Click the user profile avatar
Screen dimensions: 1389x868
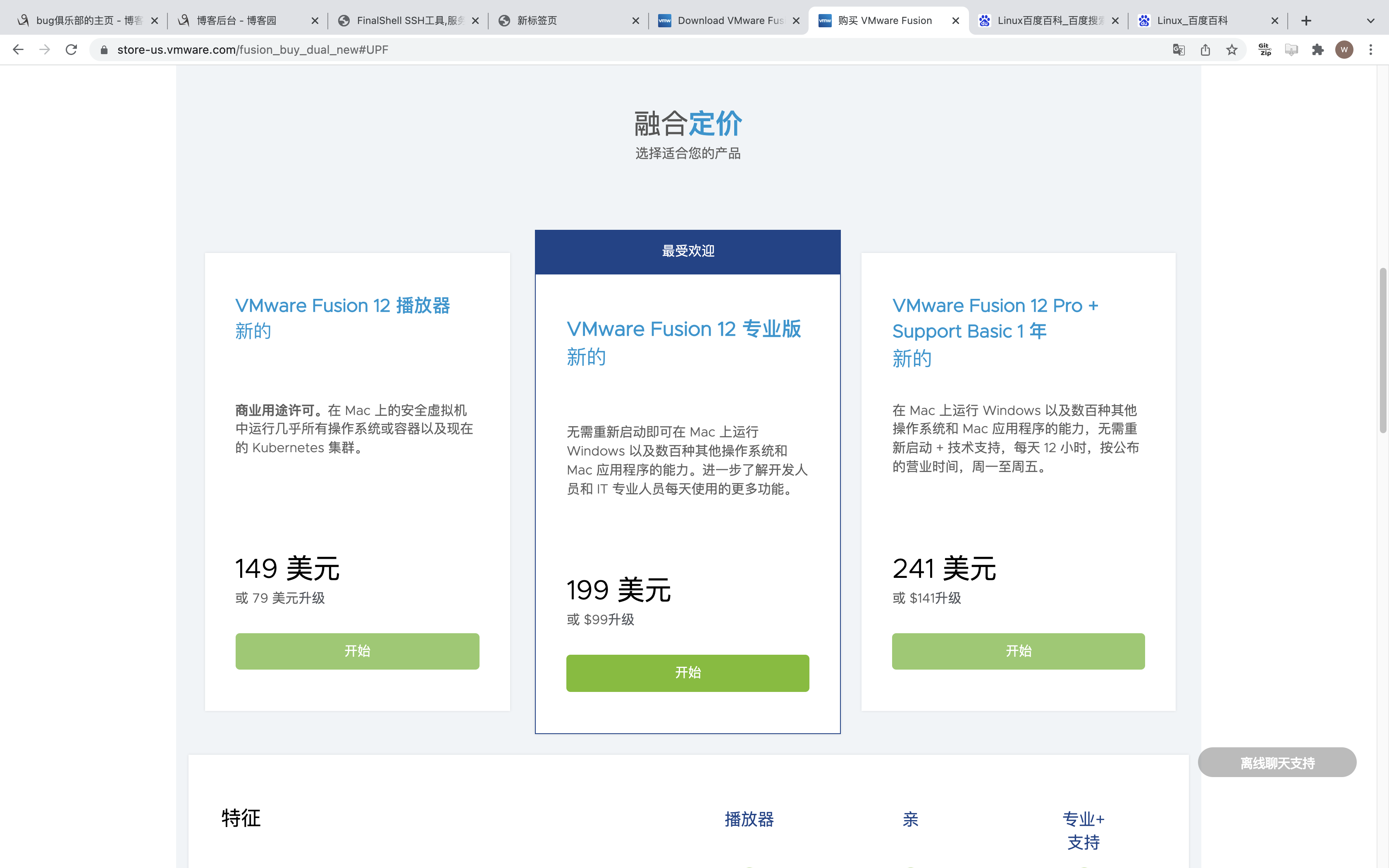click(1344, 50)
